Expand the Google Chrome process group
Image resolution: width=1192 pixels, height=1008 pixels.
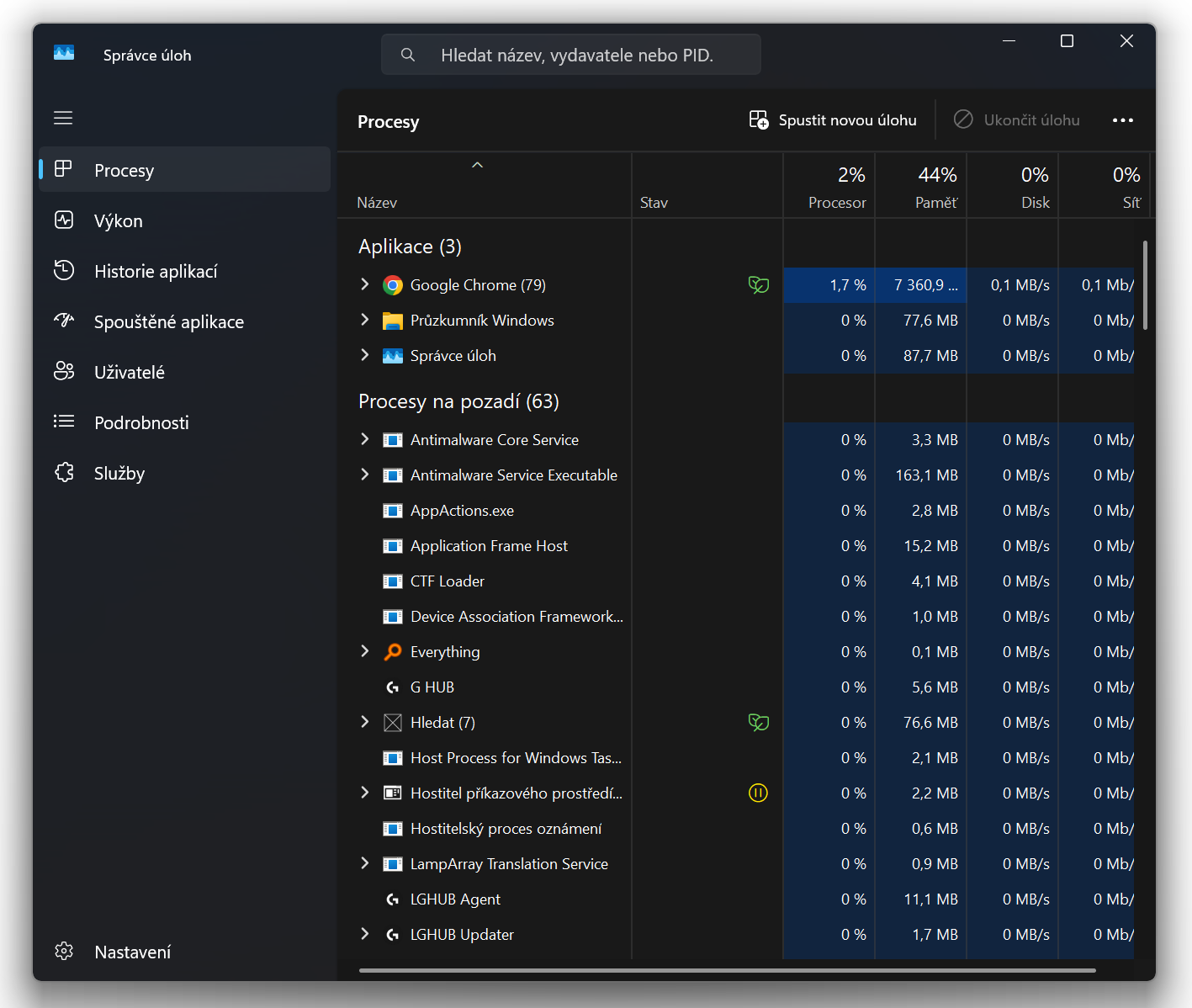pyautogui.click(x=364, y=284)
